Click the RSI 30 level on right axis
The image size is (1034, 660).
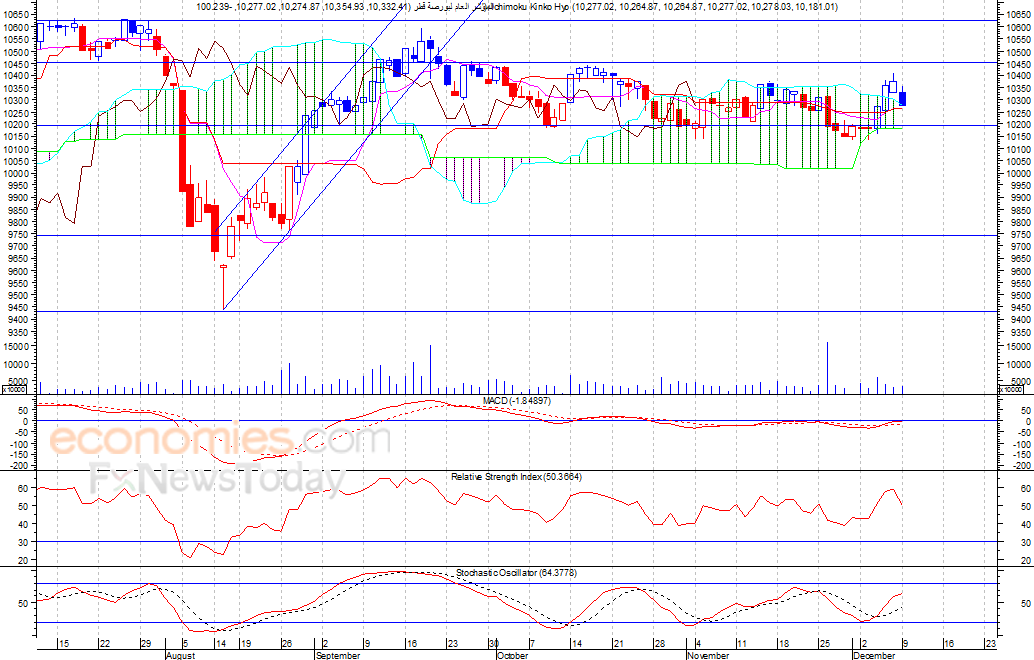[x=1026, y=542]
